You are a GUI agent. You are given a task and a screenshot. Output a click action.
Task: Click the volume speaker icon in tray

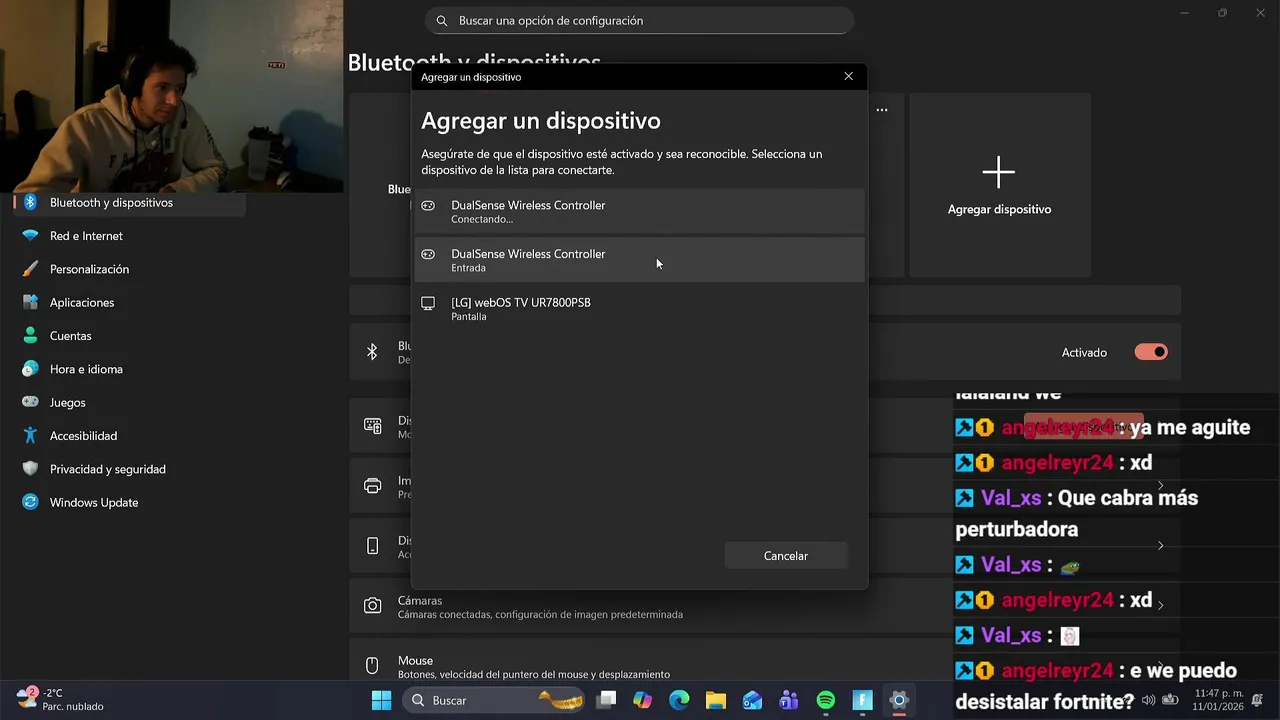click(x=1148, y=700)
